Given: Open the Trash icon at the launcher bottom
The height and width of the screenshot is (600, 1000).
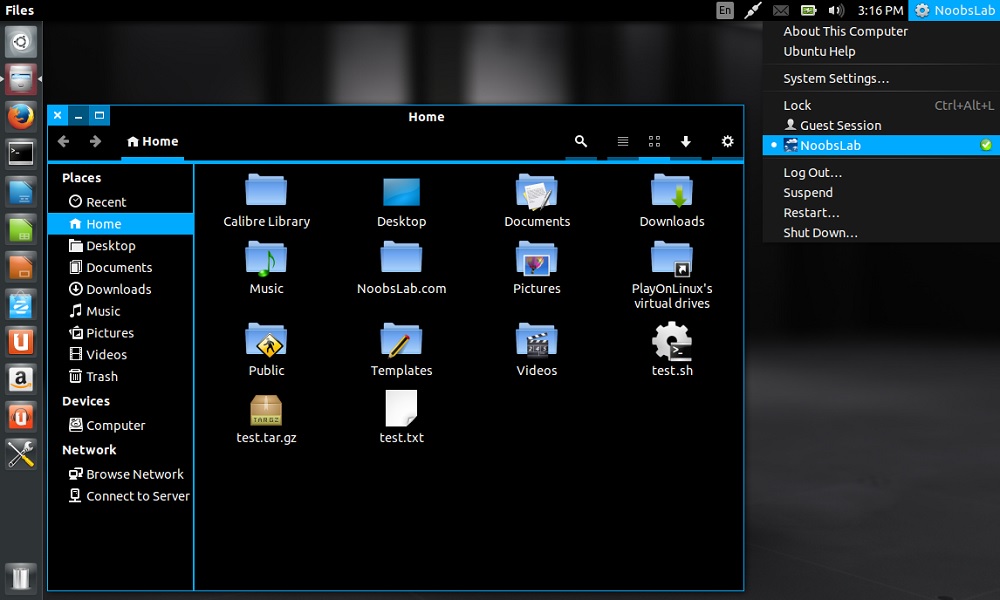Looking at the screenshot, I should (x=20, y=577).
